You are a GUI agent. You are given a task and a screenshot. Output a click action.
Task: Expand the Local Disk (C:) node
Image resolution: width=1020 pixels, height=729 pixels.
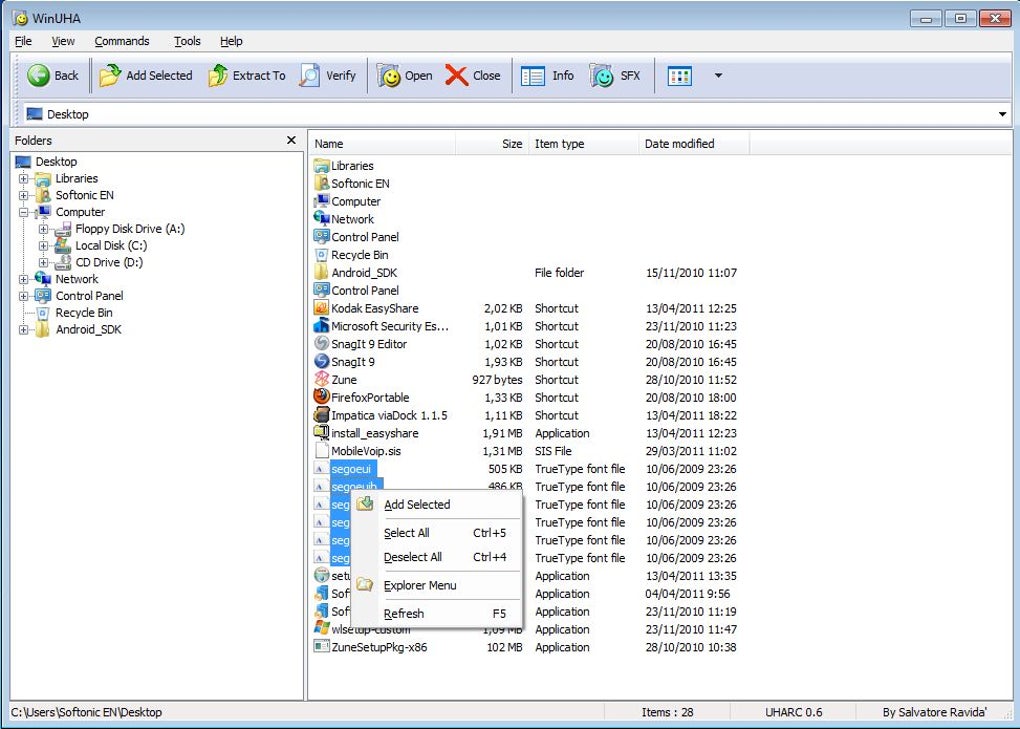pos(44,246)
